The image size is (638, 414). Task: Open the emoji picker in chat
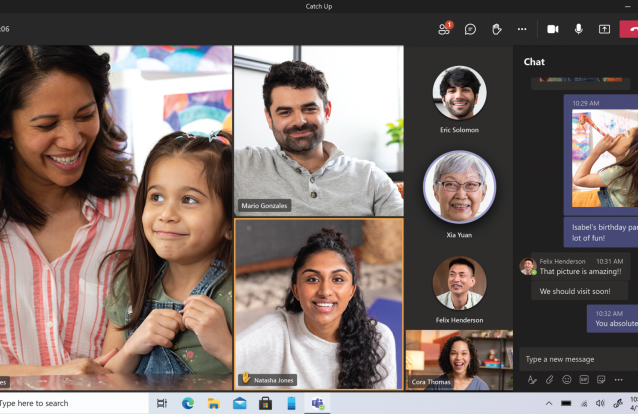pos(567,380)
